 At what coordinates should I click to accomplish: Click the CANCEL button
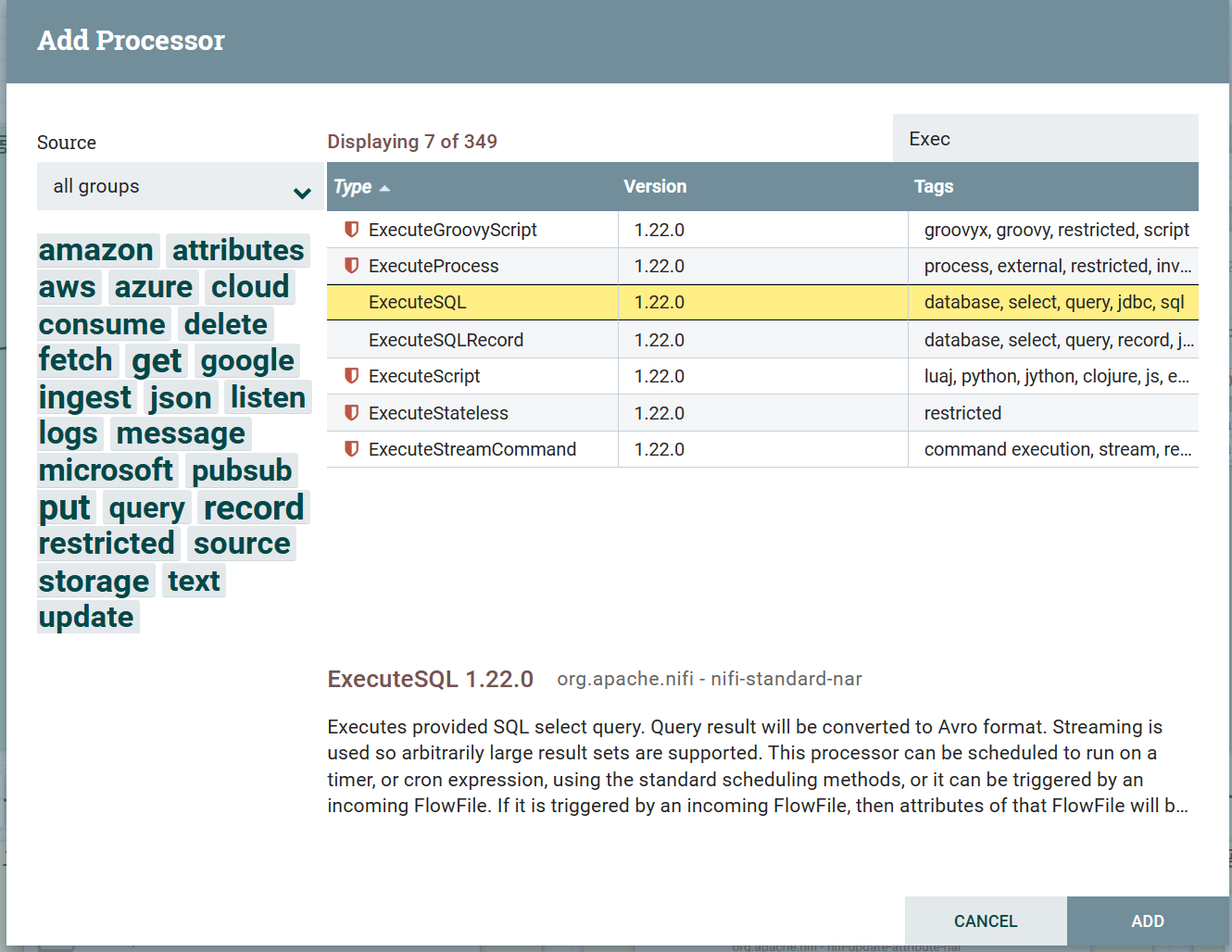click(986, 921)
